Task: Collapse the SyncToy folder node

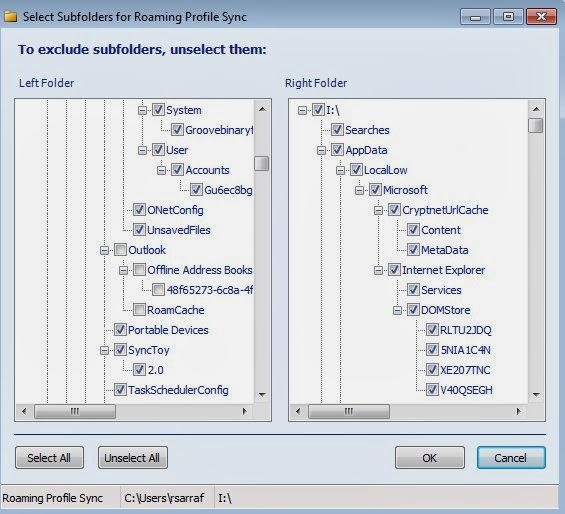Action: (104, 350)
